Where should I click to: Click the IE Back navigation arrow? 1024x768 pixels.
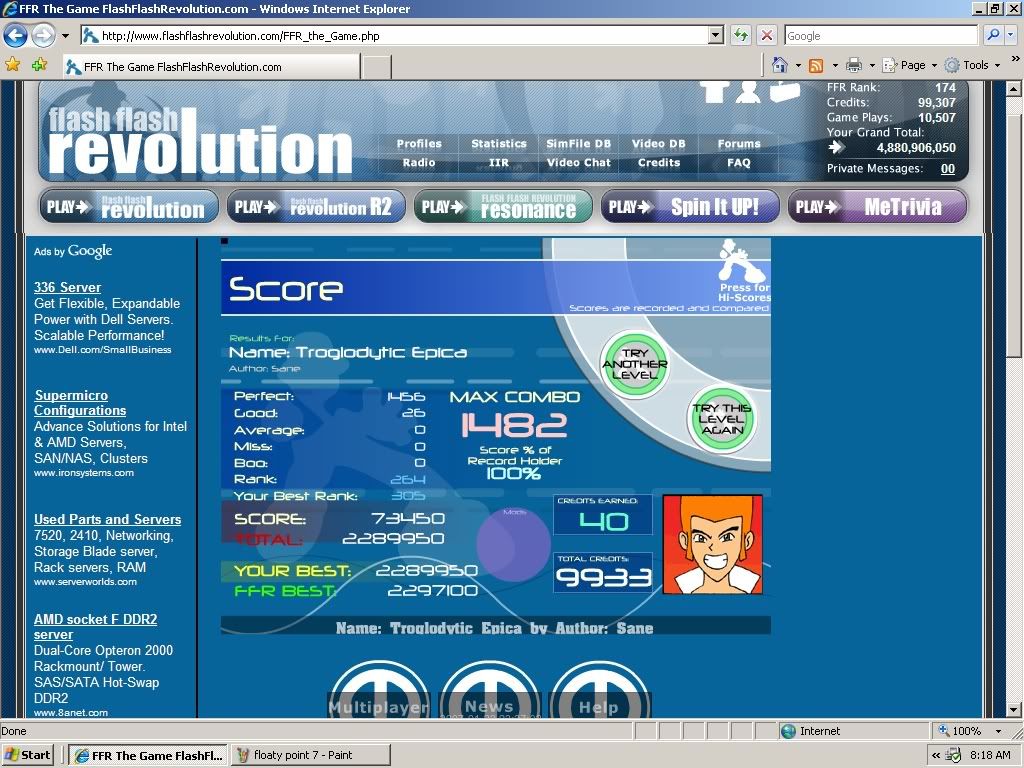coord(15,36)
